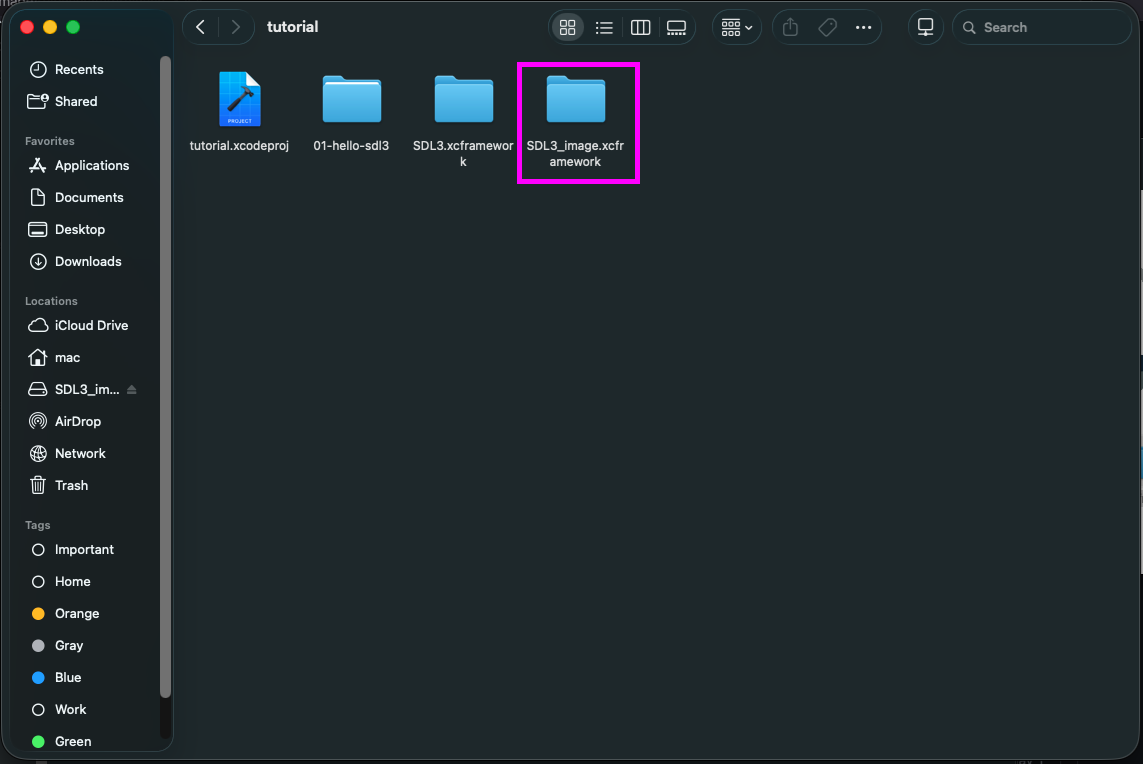Go back using the left chevron button

200,27
